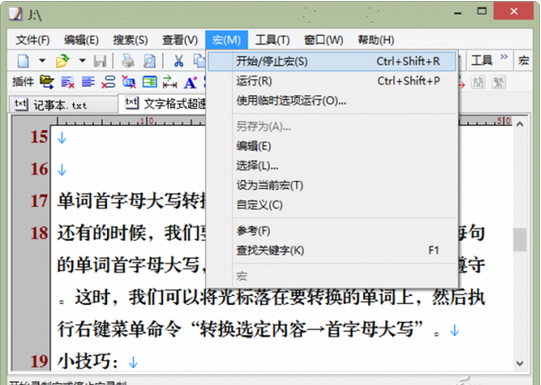
Task: Click the 工具 toolbar label
Action: pyautogui.click(x=481, y=60)
